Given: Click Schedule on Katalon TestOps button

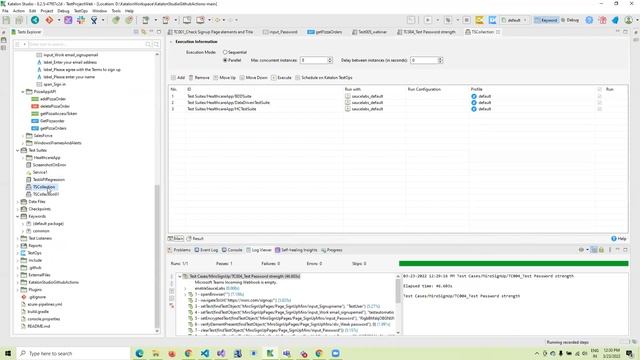Looking at the screenshot, I should click(x=324, y=78).
